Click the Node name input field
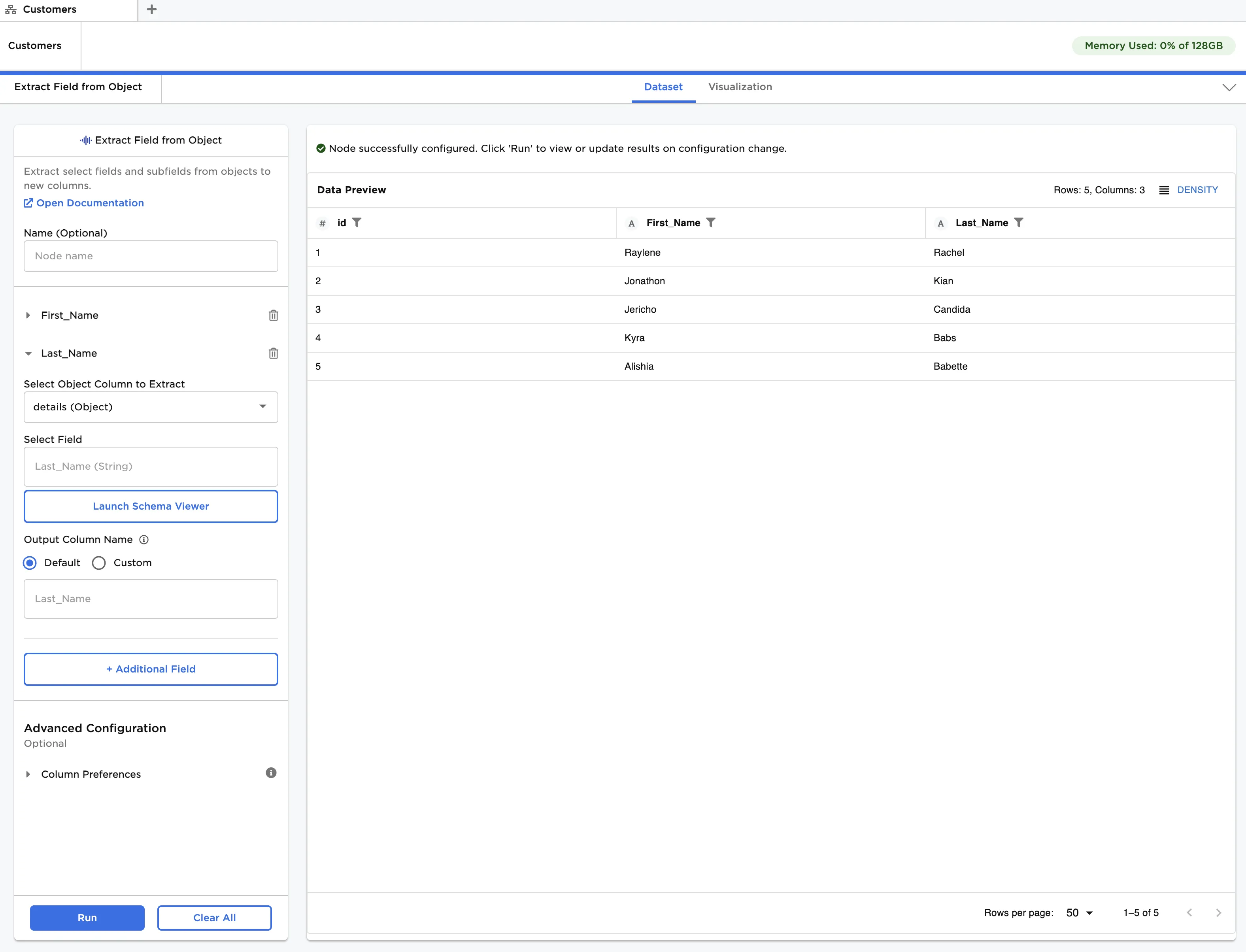Image resolution: width=1246 pixels, height=952 pixels. point(151,256)
